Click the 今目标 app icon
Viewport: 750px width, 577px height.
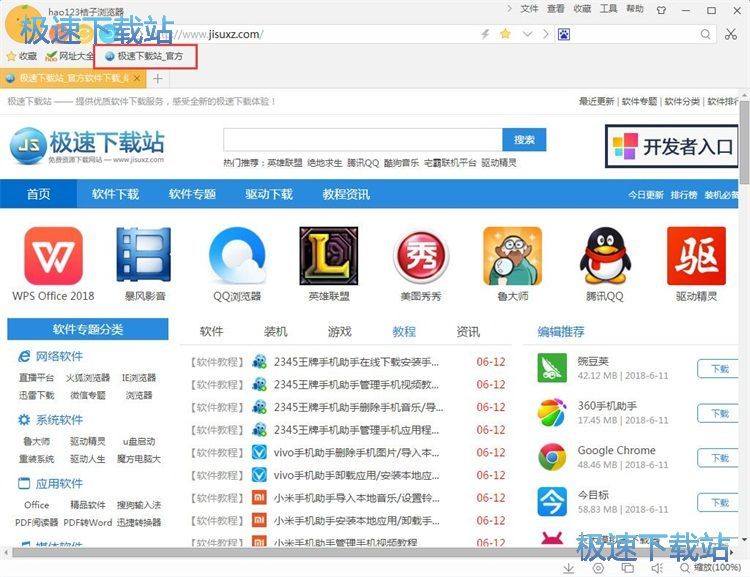pos(552,502)
